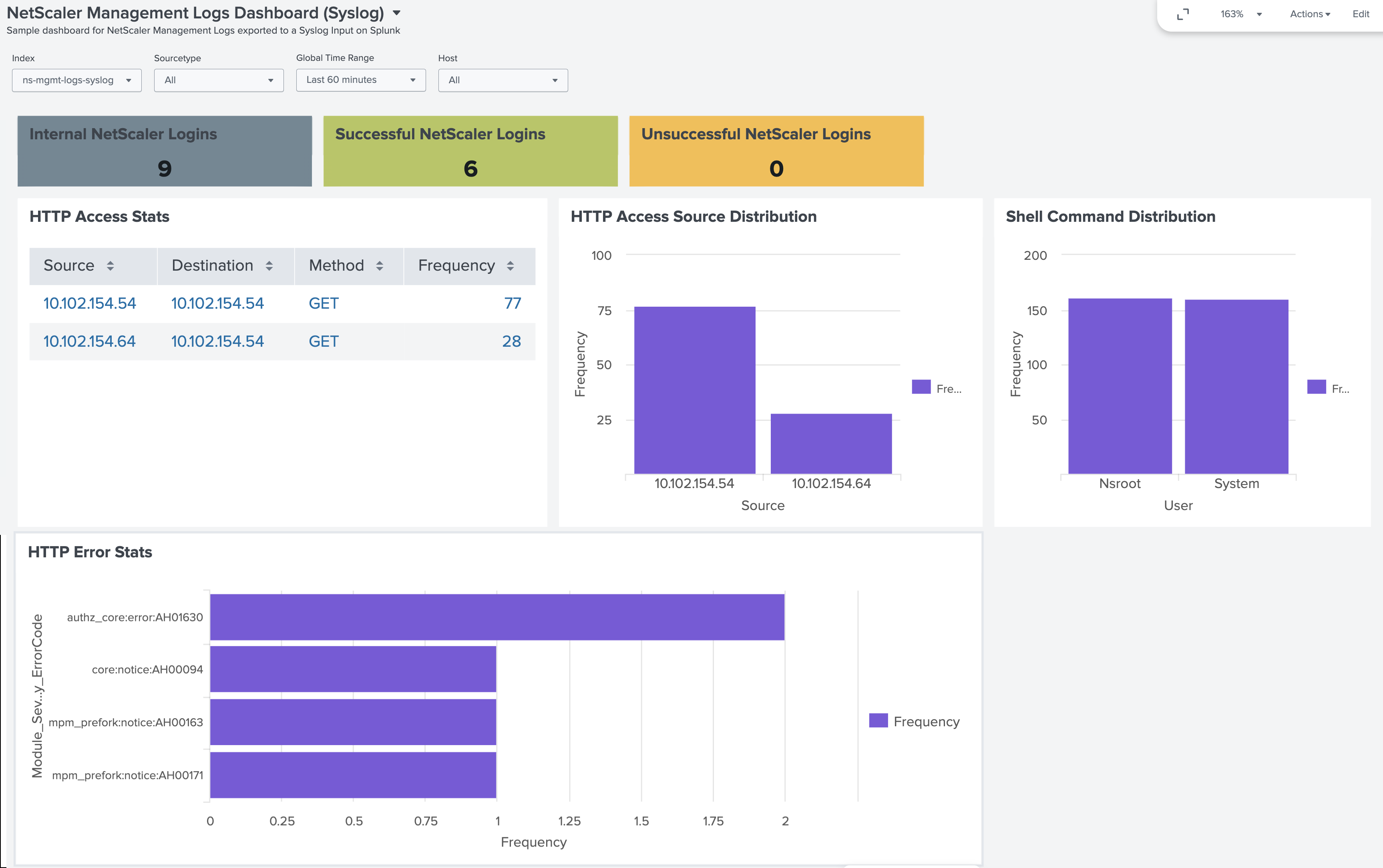Open the Sourcetype dropdown

point(219,80)
